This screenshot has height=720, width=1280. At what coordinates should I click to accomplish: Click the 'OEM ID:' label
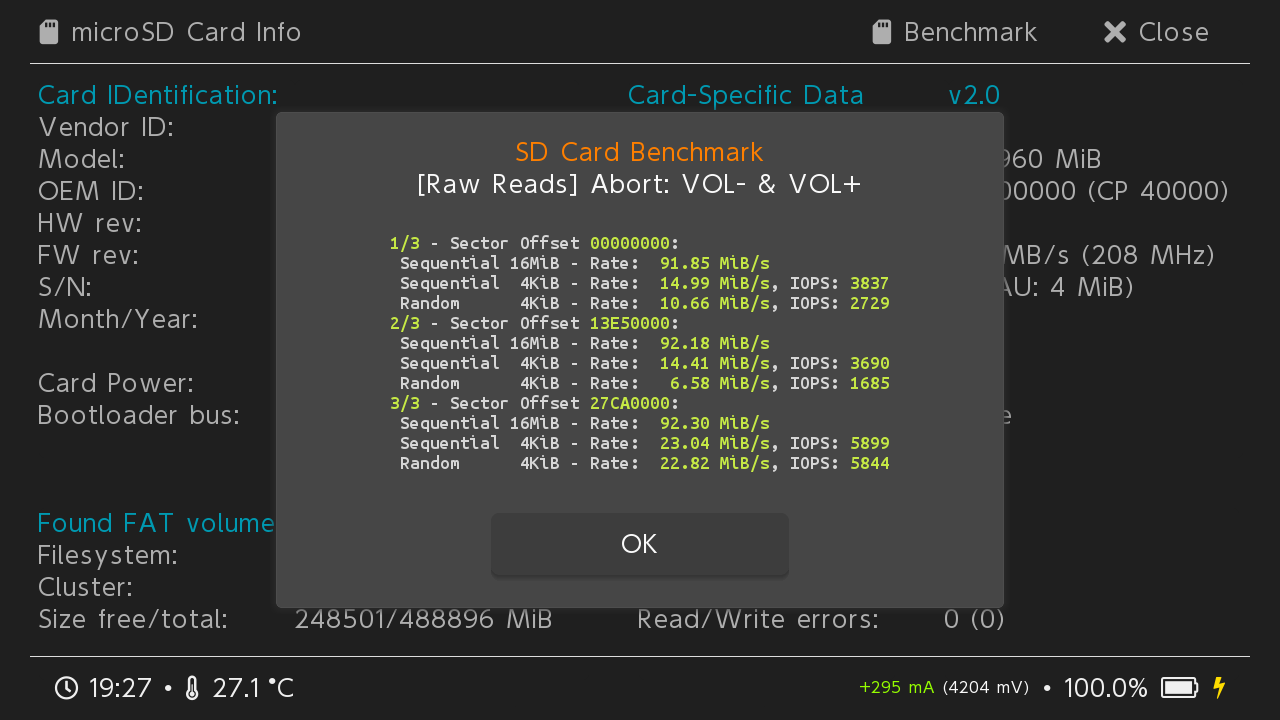point(91,191)
